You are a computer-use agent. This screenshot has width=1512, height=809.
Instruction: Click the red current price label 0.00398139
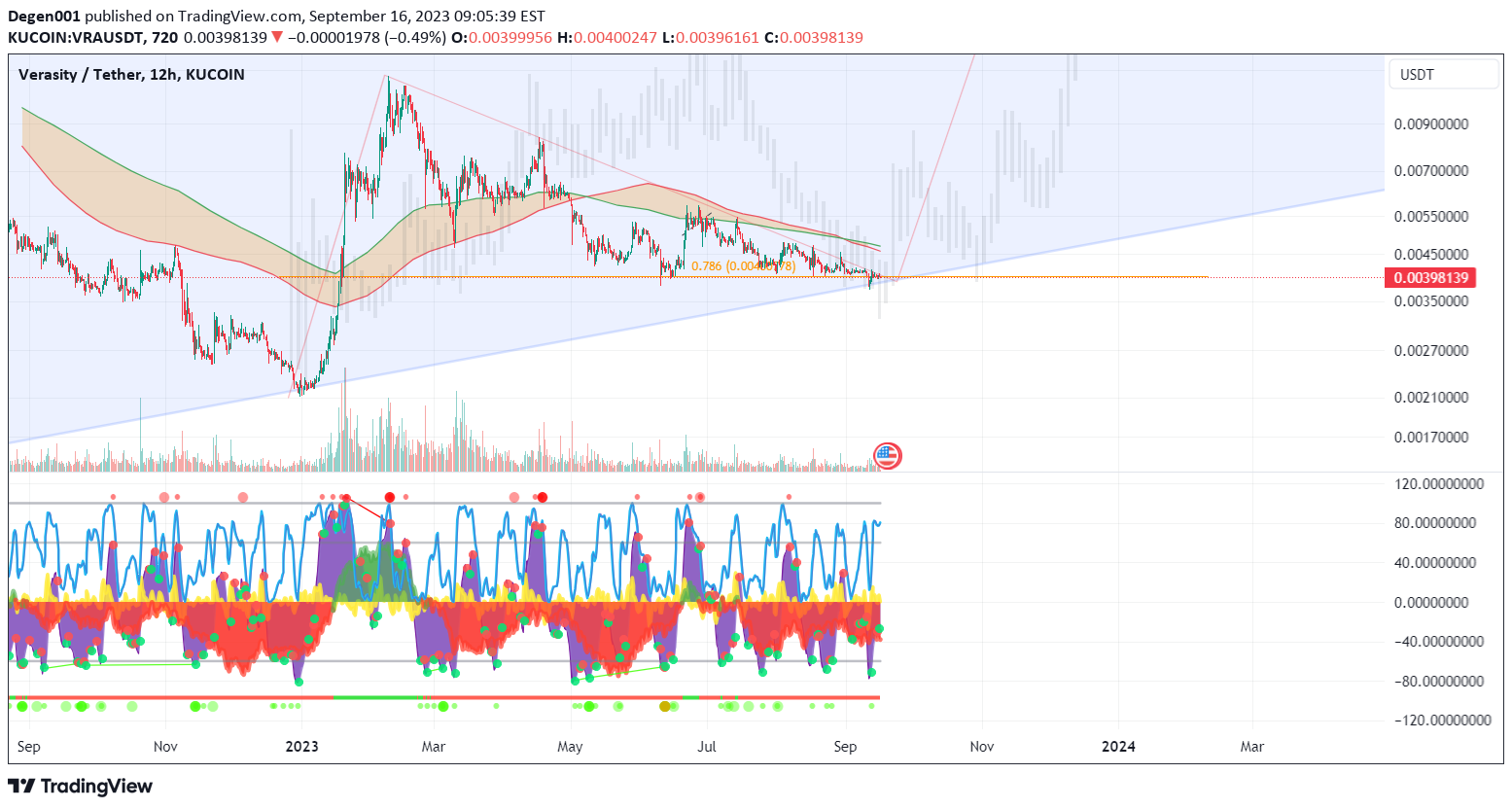point(1430,278)
